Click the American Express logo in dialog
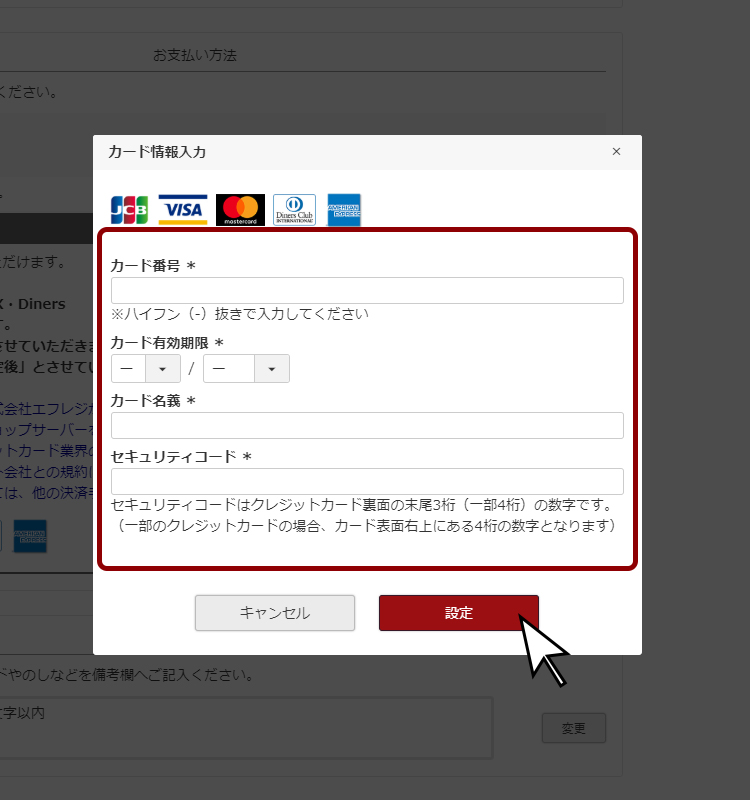The image size is (750, 800). pyautogui.click(x=344, y=210)
